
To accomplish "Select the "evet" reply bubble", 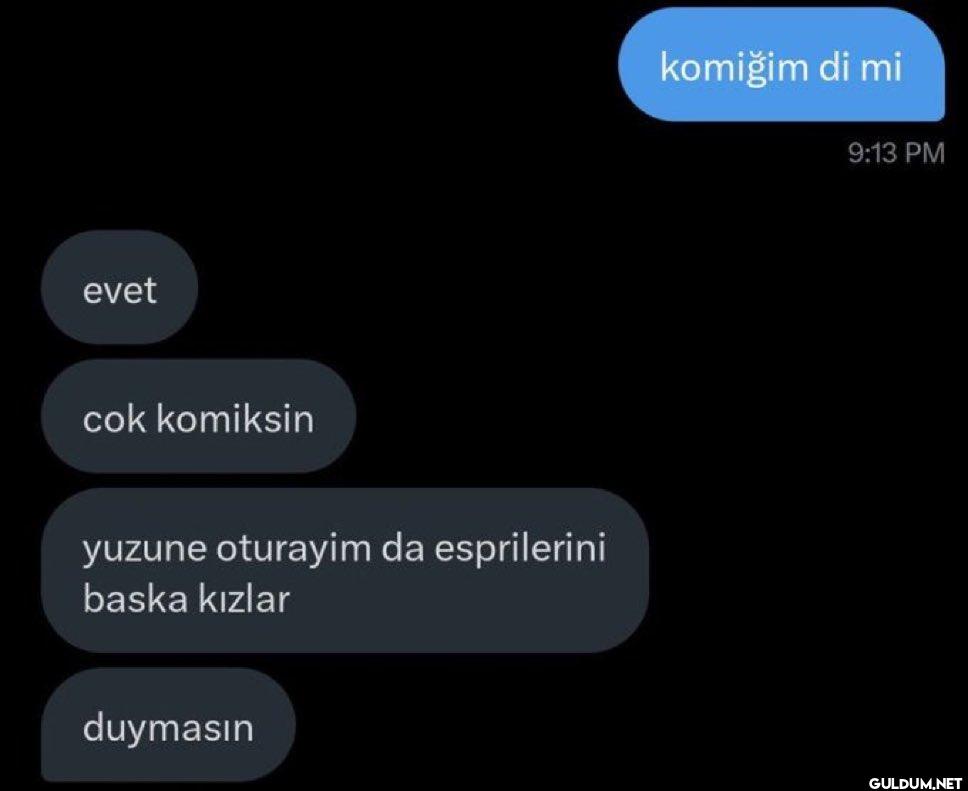I will point(119,288).
